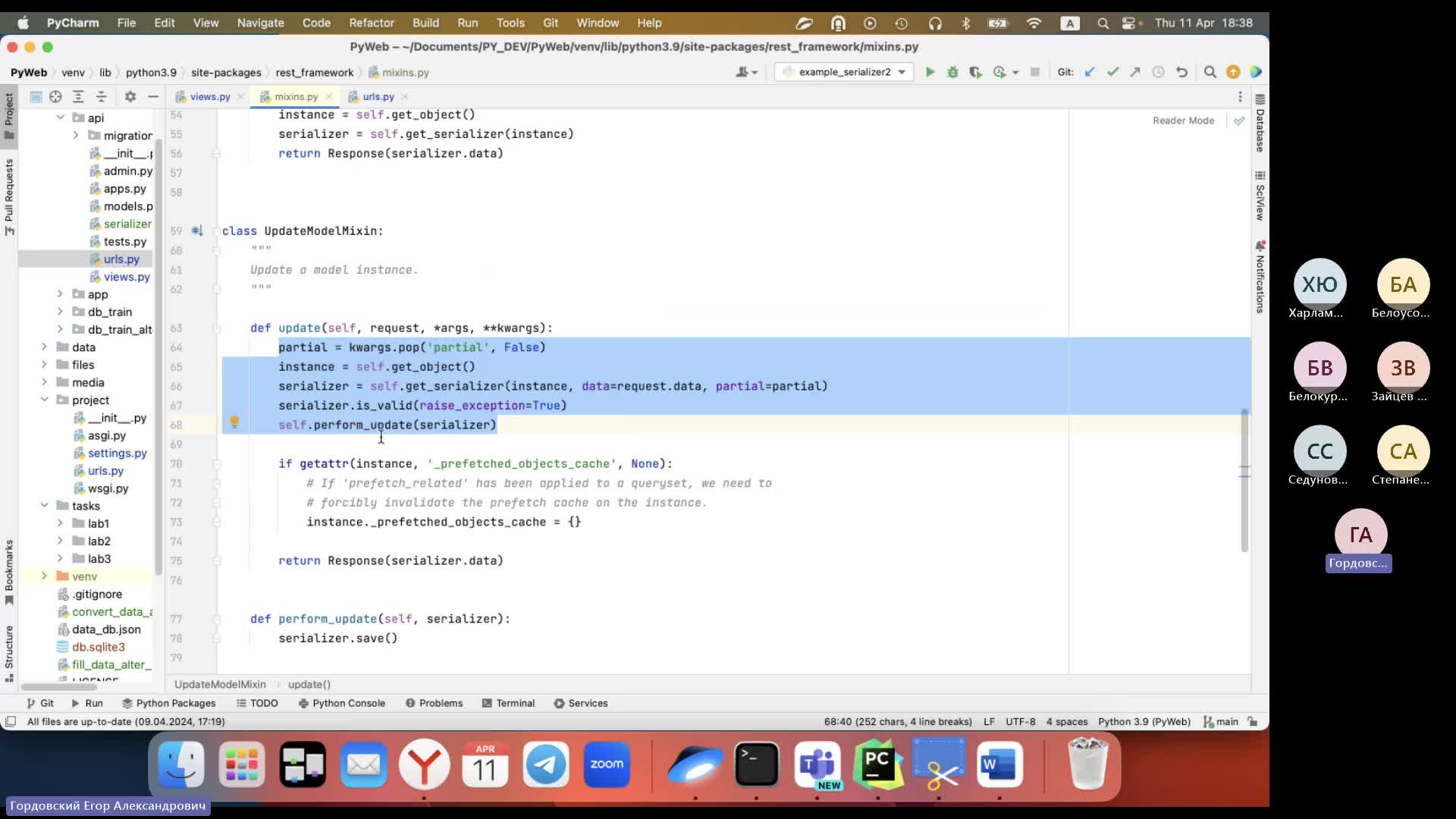Collapse the tasks folder
The width and height of the screenshot is (1456, 819).
[44, 505]
